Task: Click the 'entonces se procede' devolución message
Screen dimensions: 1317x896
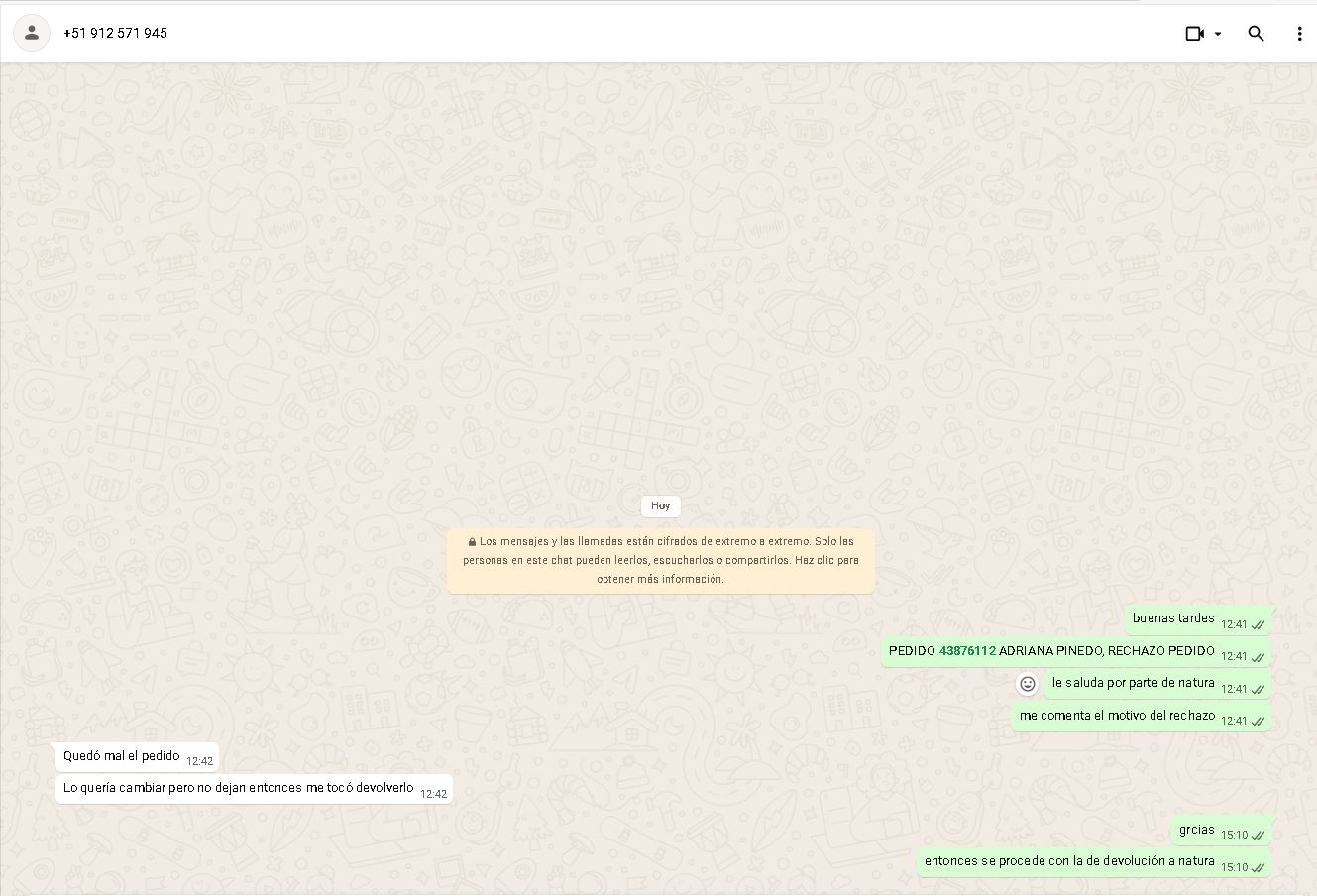Action: click(x=1069, y=861)
